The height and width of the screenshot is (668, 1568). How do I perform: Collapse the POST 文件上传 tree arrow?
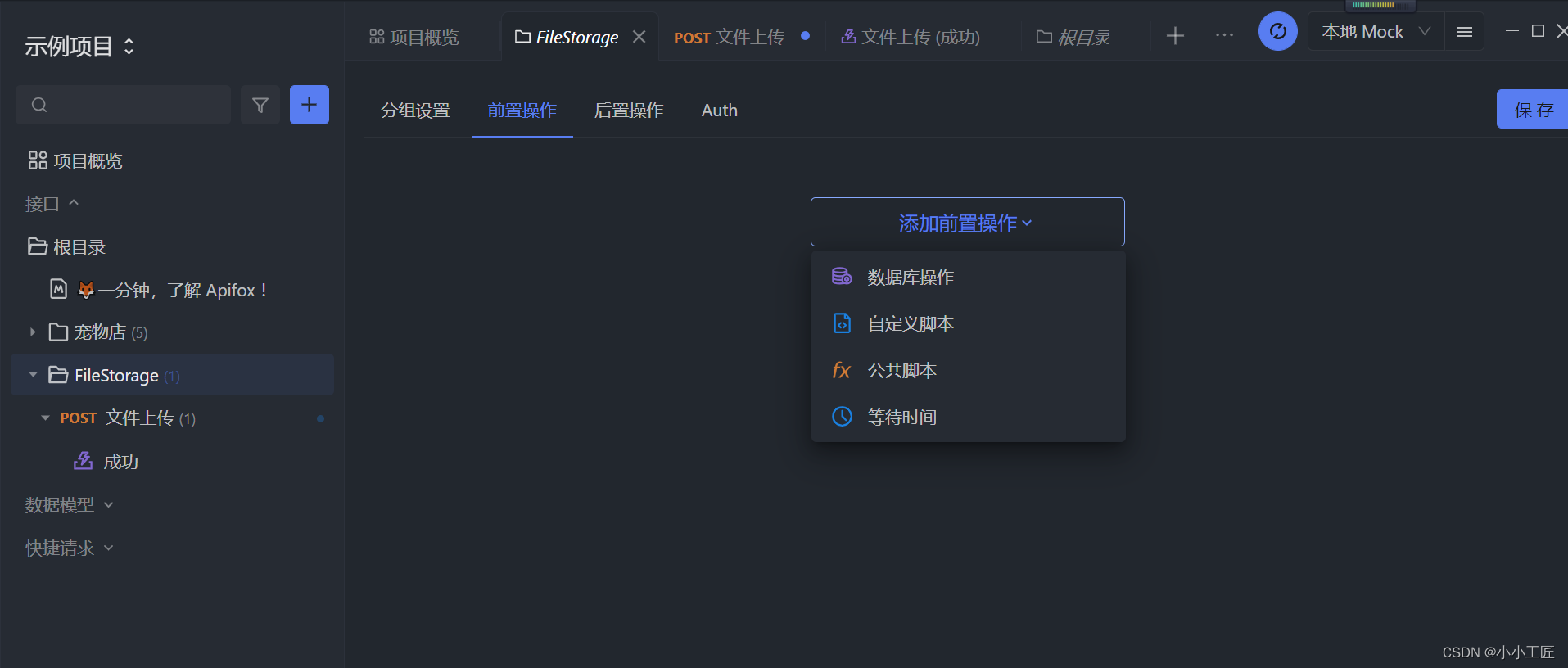(x=45, y=417)
